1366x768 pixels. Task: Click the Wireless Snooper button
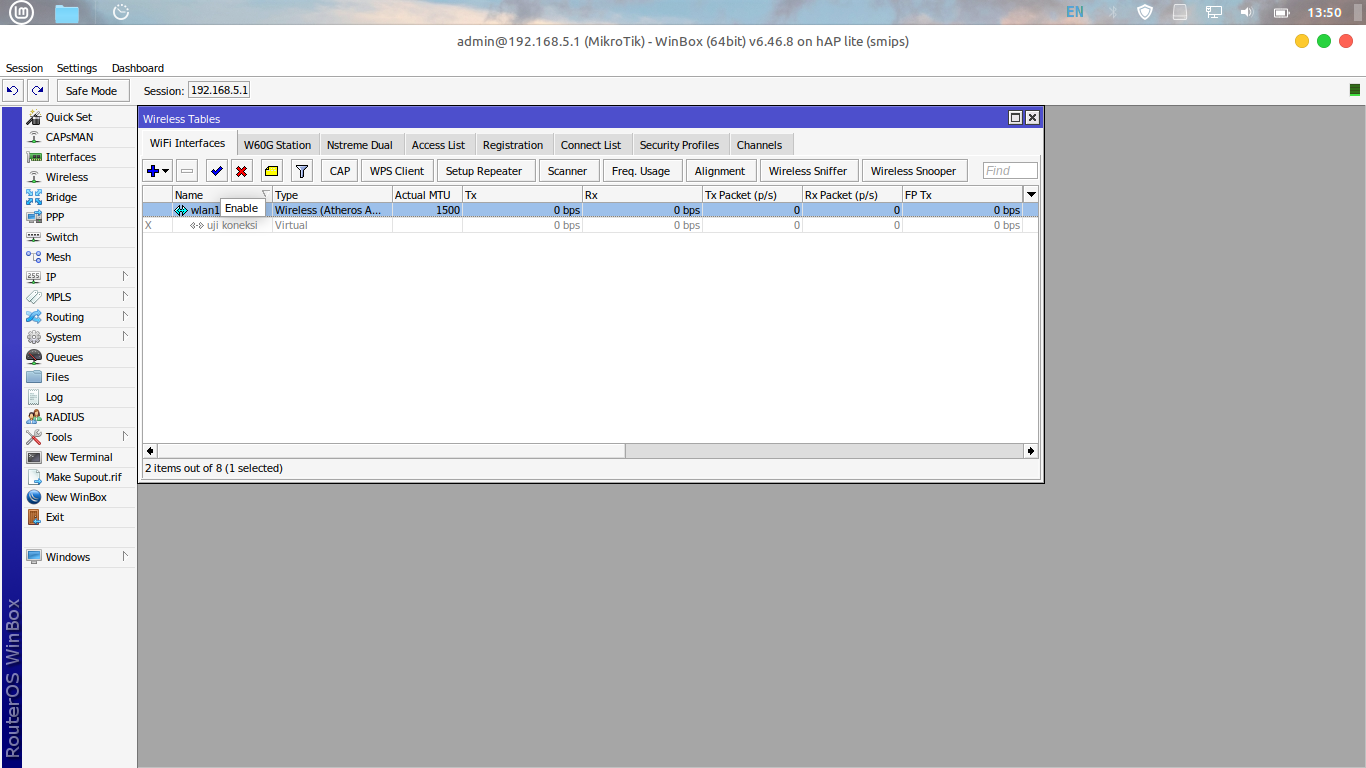click(x=914, y=171)
